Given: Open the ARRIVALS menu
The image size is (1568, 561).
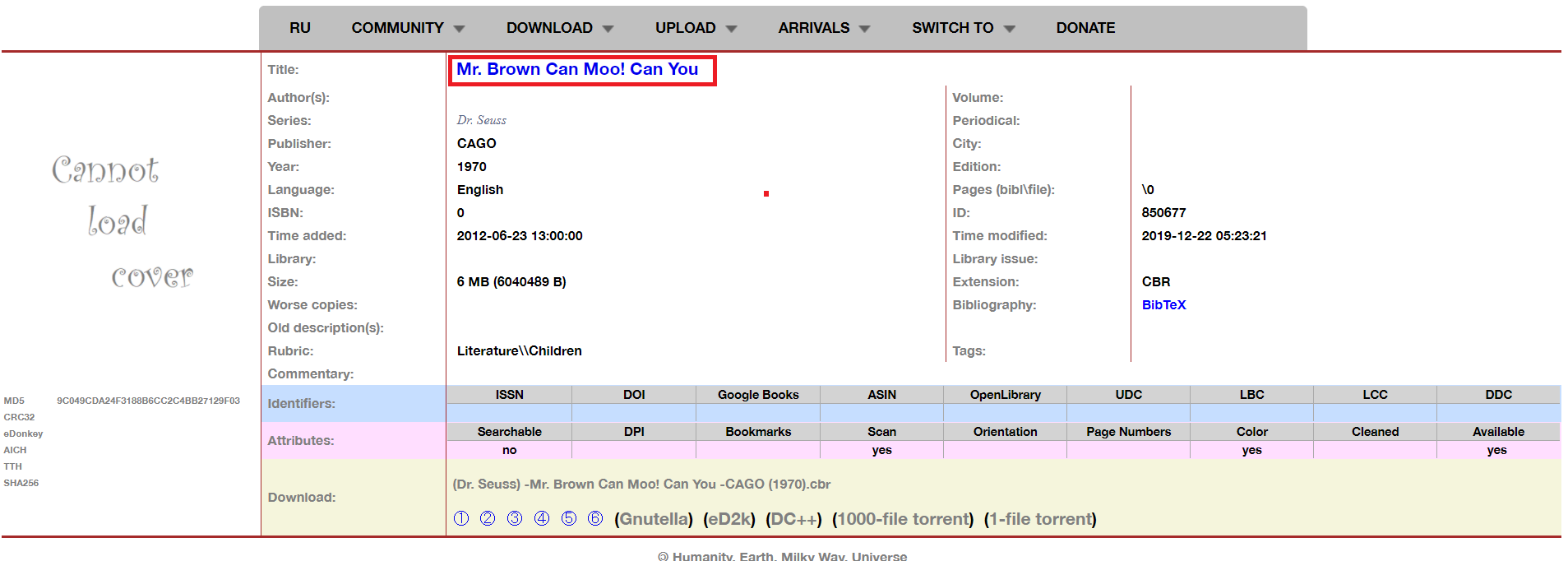Looking at the screenshot, I should point(814,28).
